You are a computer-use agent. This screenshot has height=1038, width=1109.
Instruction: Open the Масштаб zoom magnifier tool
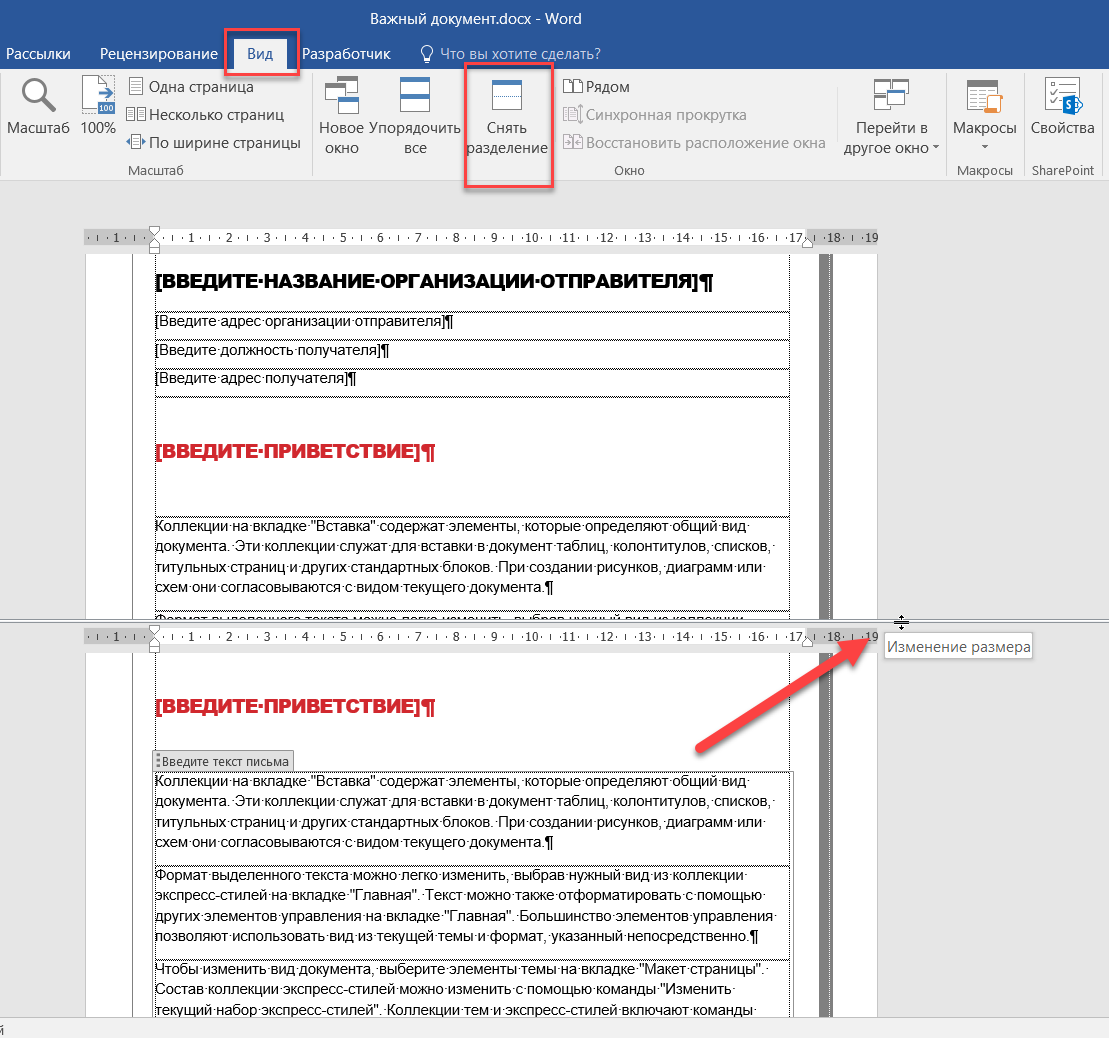(x=38, y=106)
